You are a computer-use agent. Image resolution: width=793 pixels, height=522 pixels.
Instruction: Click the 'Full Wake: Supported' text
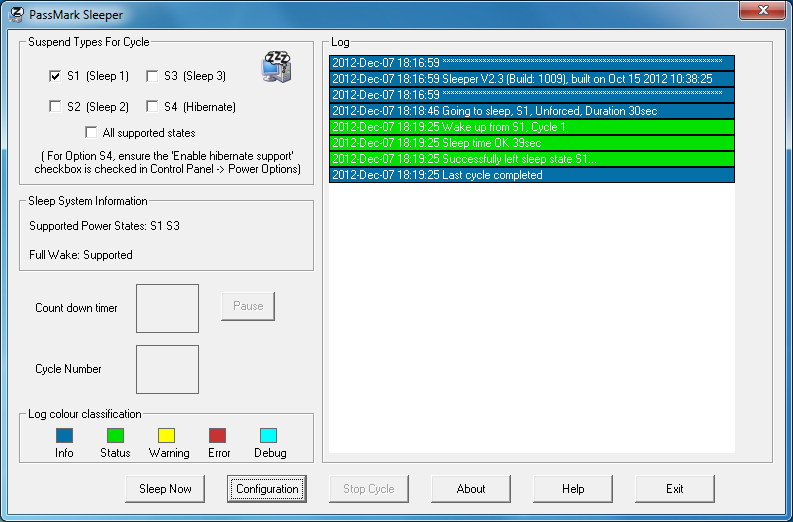(81, 255)
